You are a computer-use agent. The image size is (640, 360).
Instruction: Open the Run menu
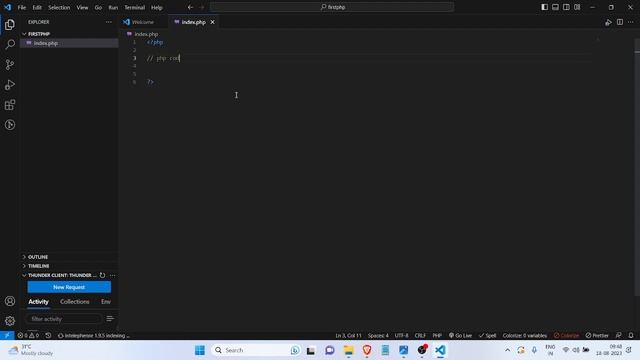[x=113, y=7]
